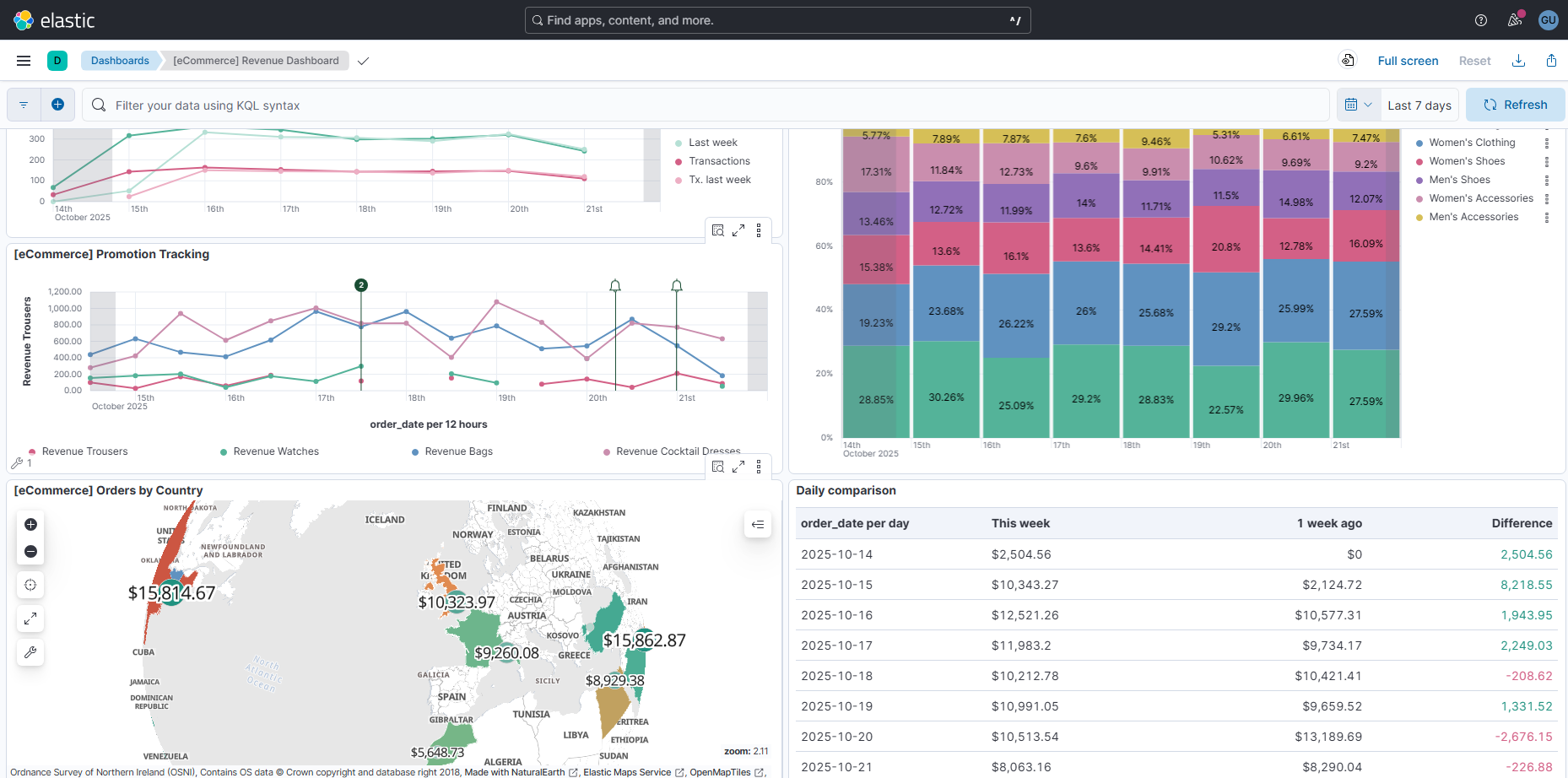Click the Refresh button
1568x778 pixels.
coord(1515,104)
